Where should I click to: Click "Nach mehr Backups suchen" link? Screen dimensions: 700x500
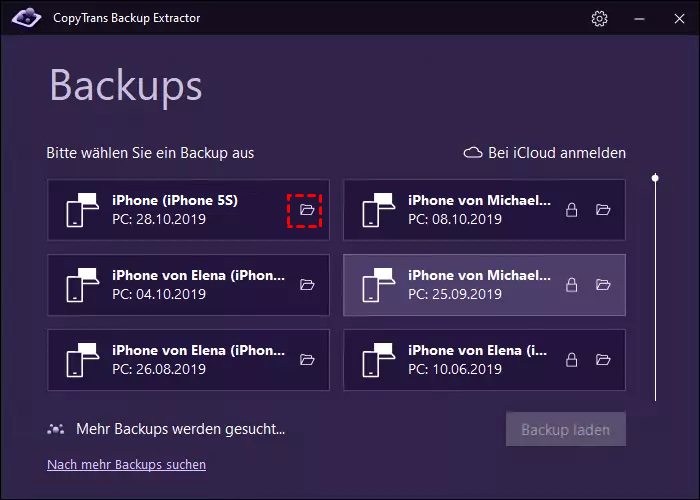126,464
